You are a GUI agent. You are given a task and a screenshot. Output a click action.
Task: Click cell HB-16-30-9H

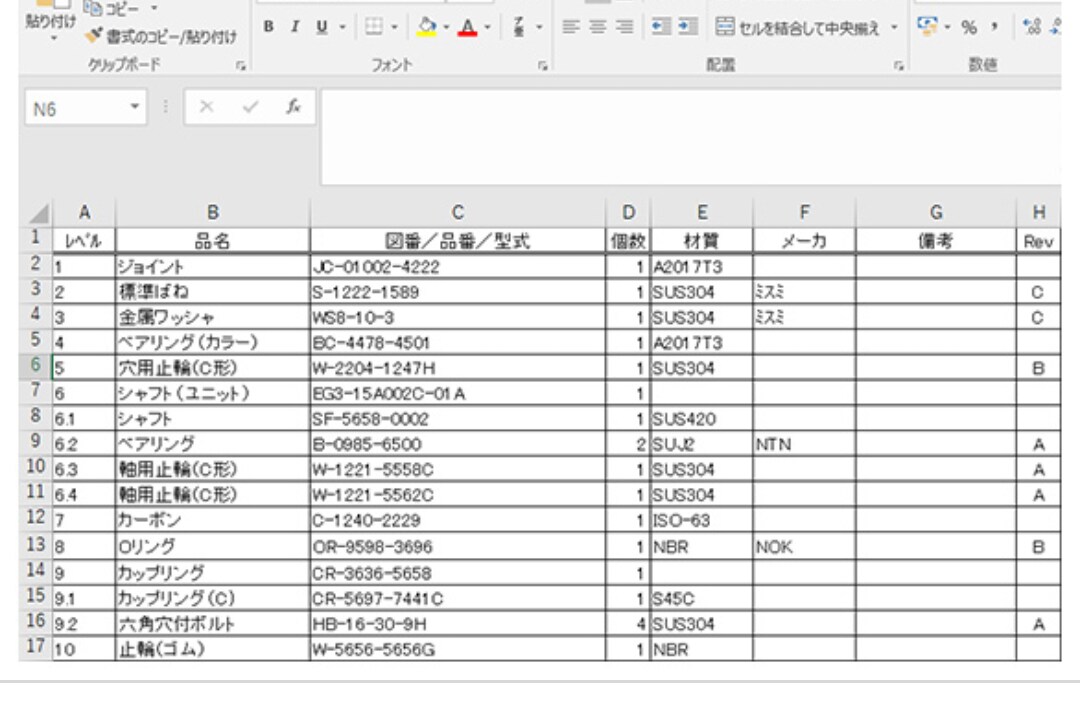click(x=457, y=624)
